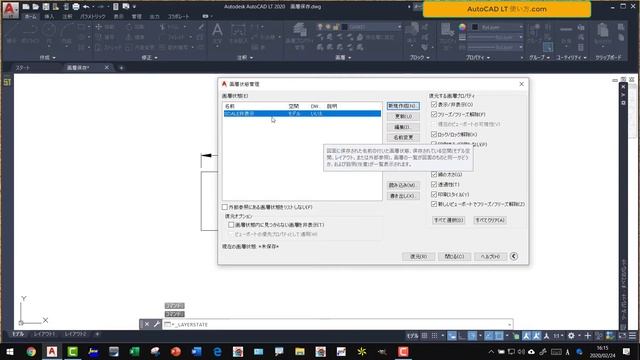Enable checkbox to not list xref layer states
The height and width of the screenshot is (360, 640).
click(x=225, y=207)
